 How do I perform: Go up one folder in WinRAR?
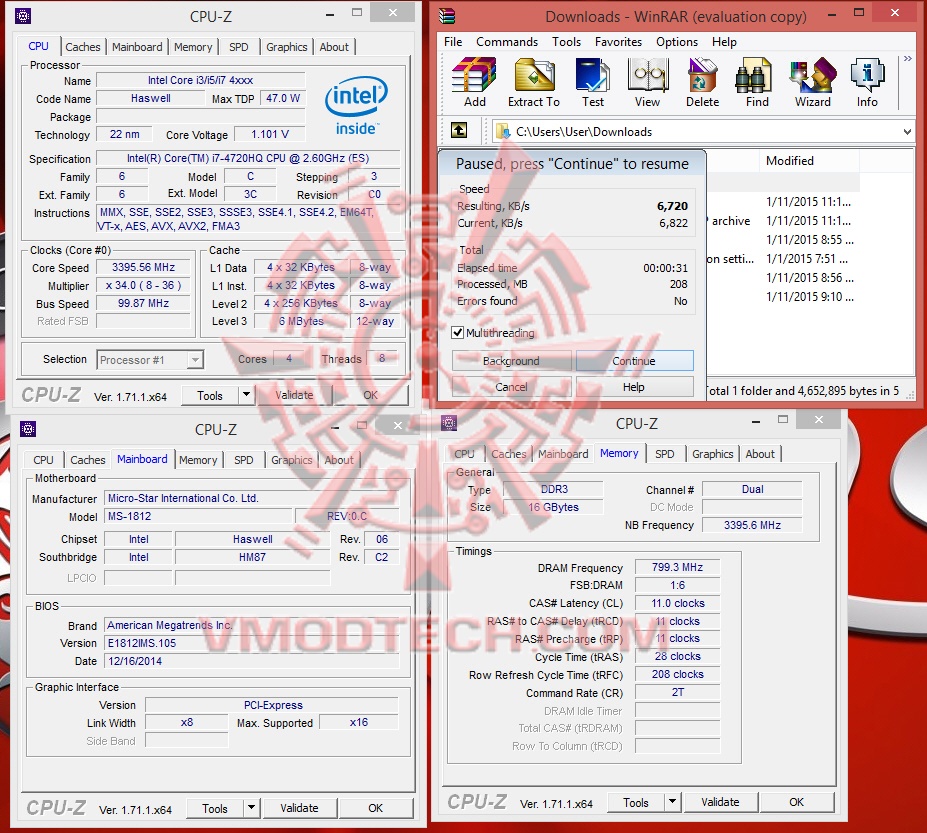click(x=459, y=131)
